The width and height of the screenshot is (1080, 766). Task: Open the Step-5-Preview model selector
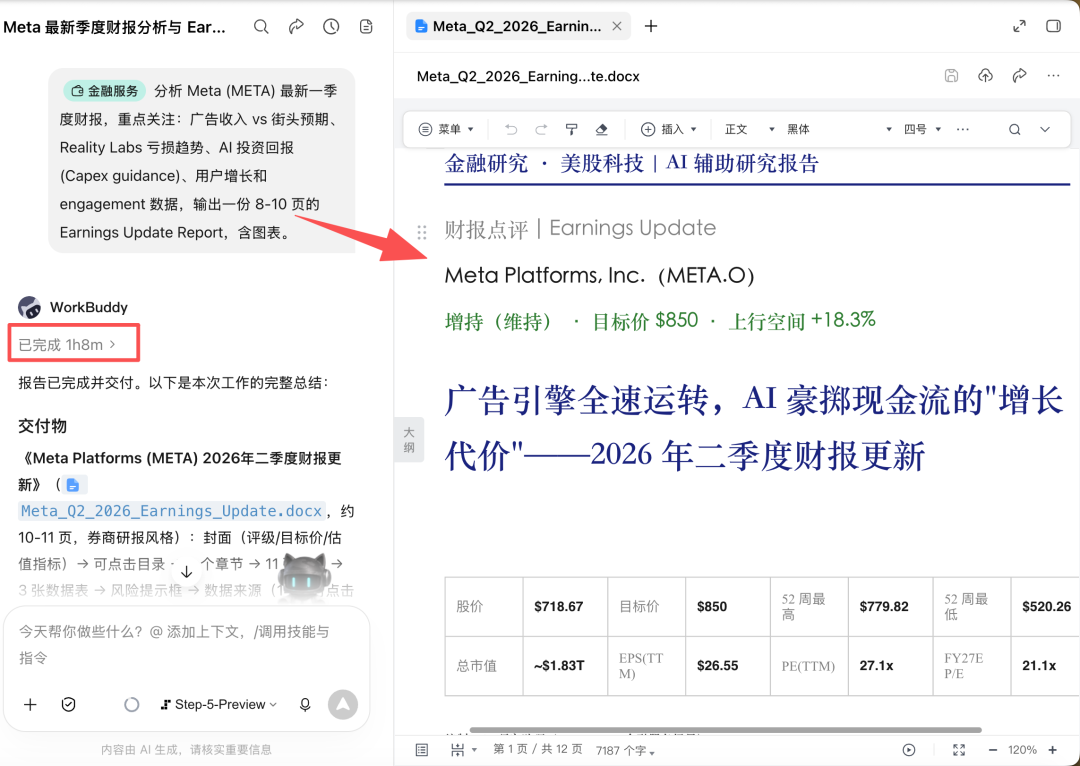218,705
